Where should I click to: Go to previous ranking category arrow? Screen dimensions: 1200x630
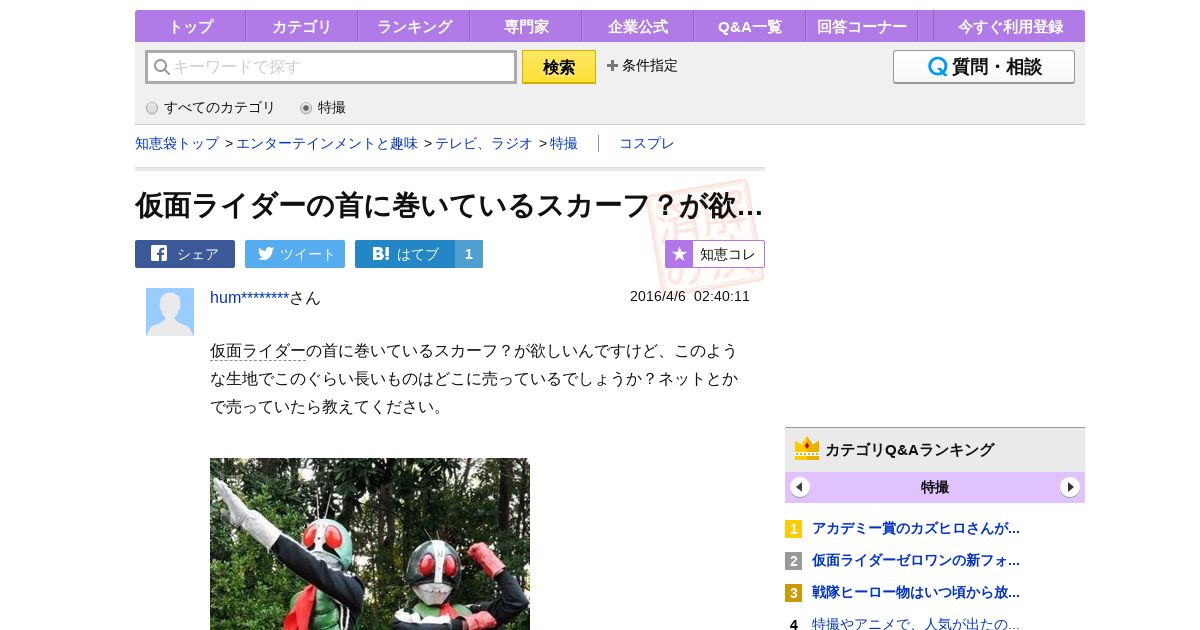pyautogui.click(x=800, y=487)
